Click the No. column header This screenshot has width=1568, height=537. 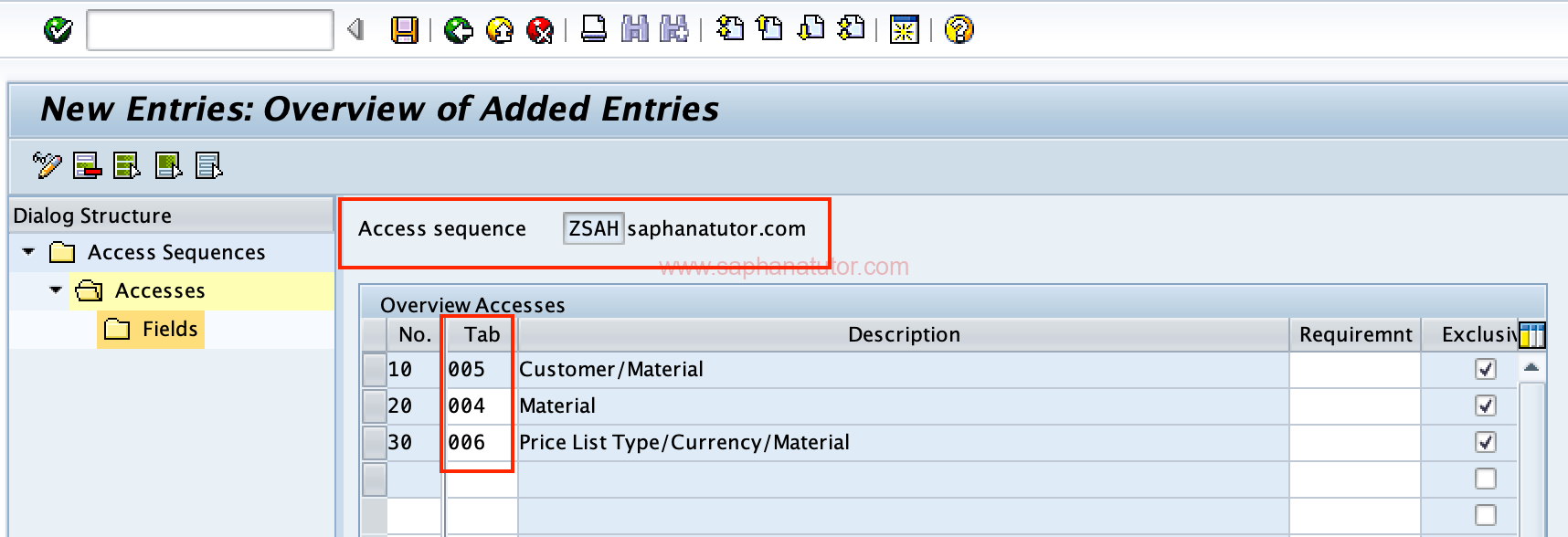pos(415,335)
